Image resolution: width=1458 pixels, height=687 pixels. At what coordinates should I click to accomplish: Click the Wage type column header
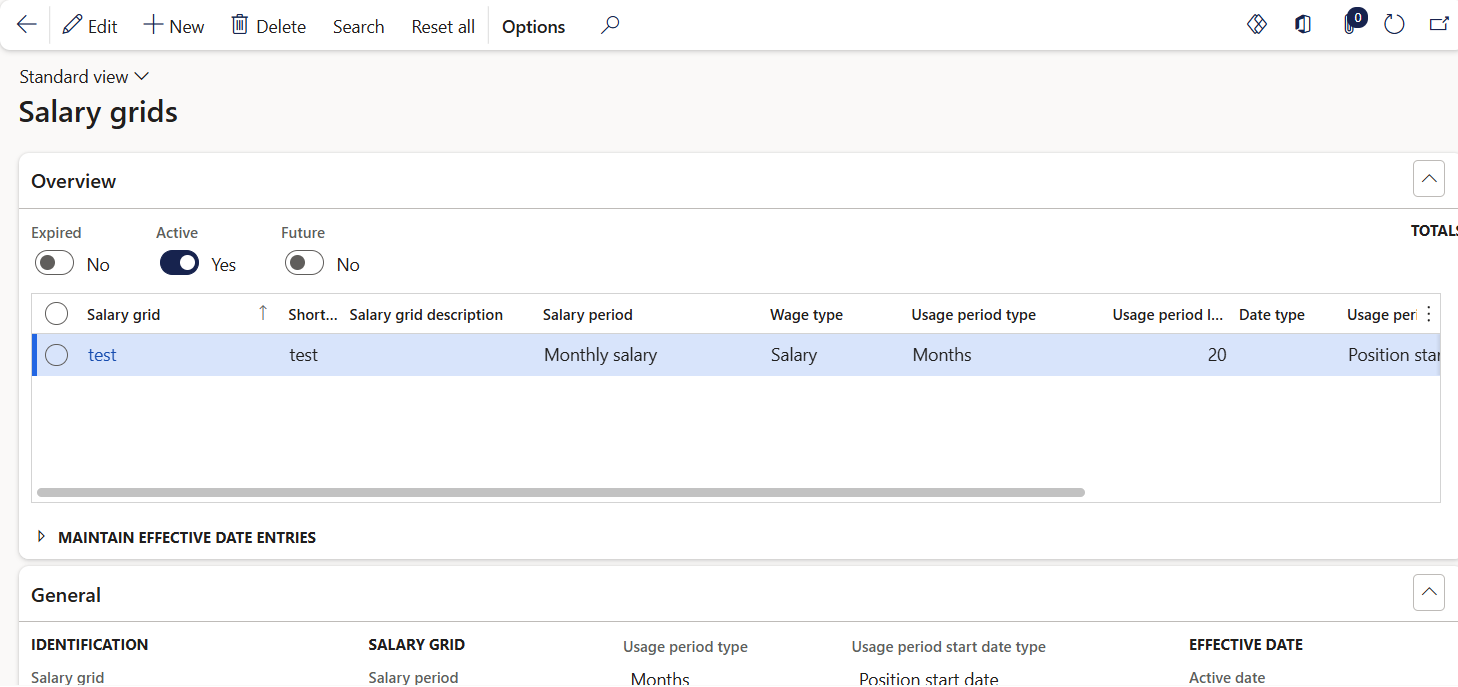806,315
